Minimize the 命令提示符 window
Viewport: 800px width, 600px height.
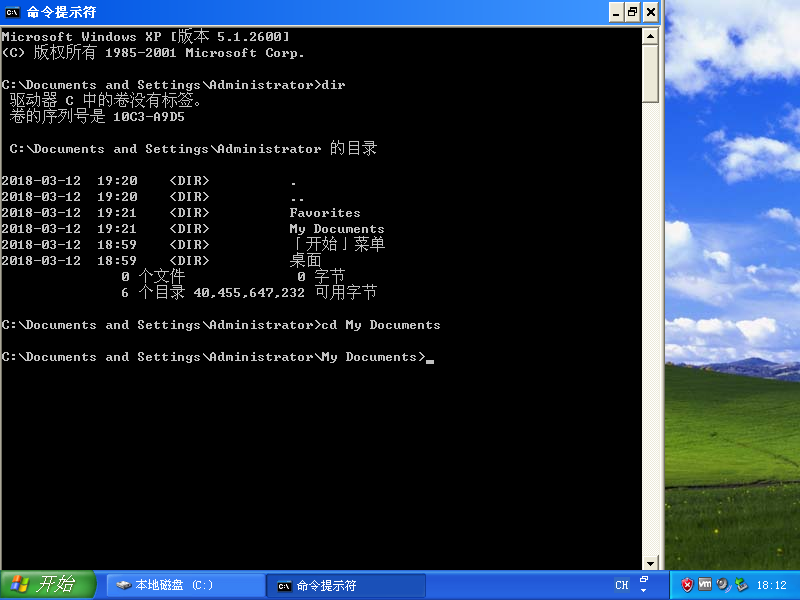pyautogui.click(x=616, y=12)
